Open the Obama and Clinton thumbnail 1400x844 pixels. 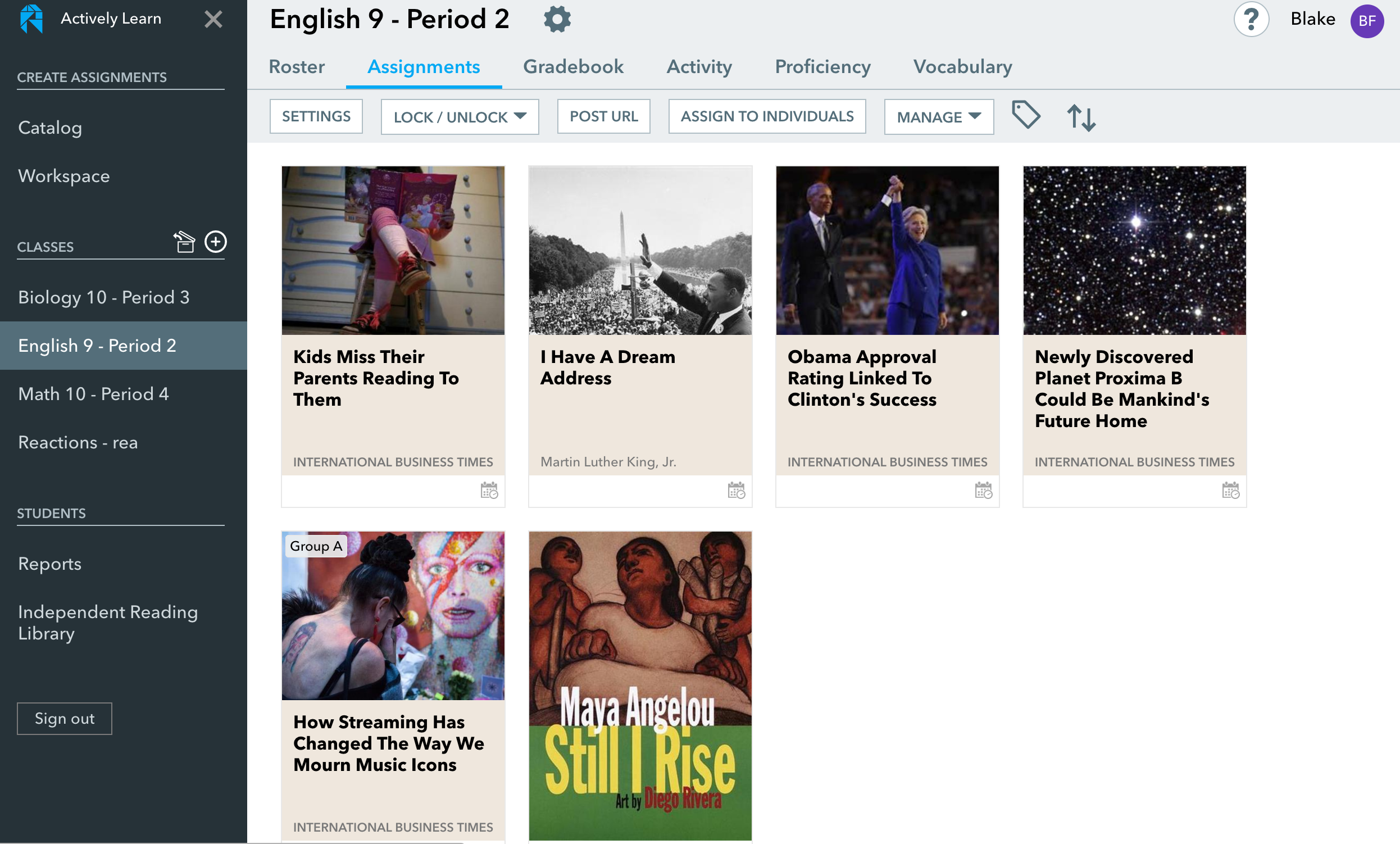pos(888,251)
